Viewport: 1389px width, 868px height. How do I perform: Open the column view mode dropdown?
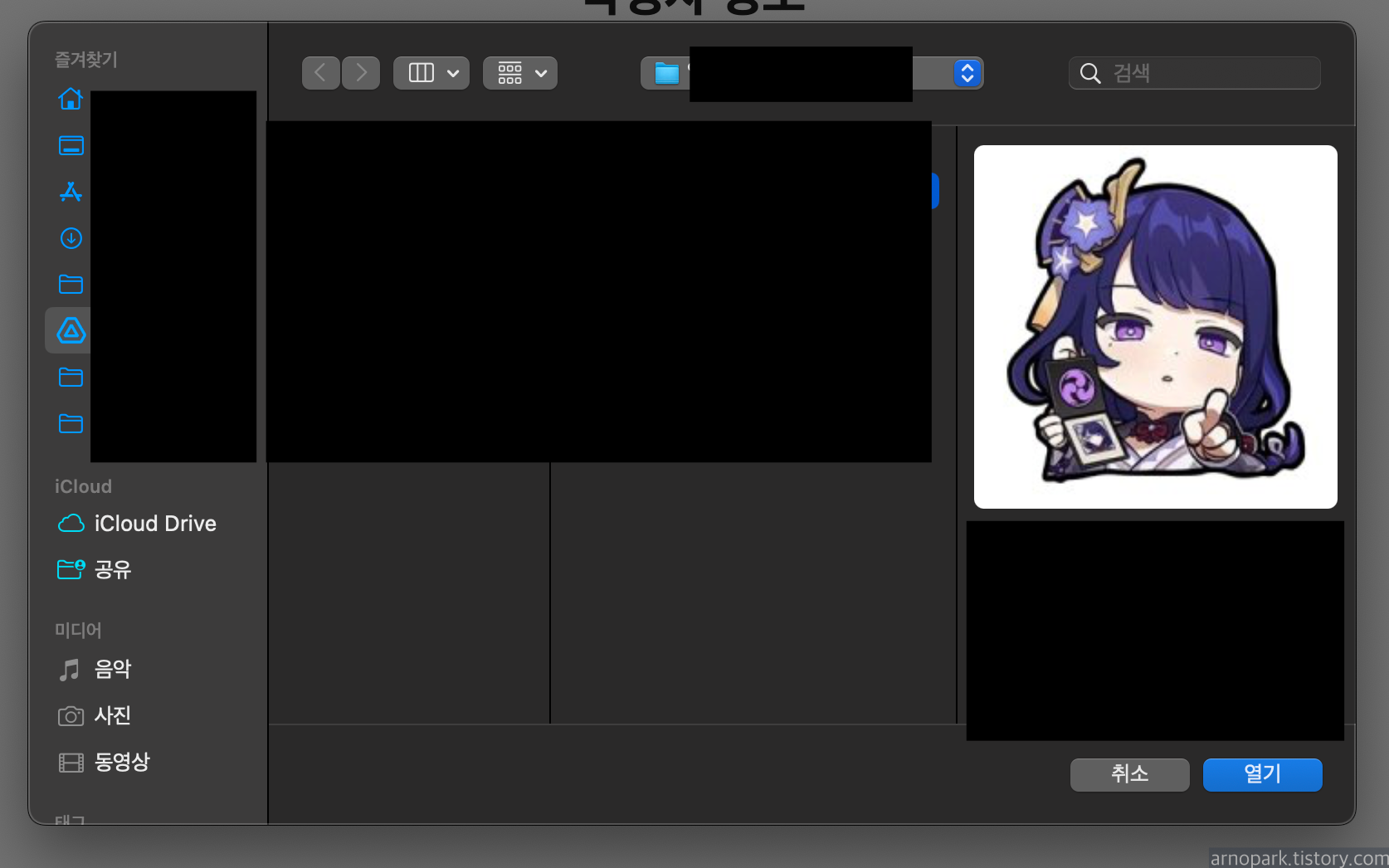pos(431,73)
